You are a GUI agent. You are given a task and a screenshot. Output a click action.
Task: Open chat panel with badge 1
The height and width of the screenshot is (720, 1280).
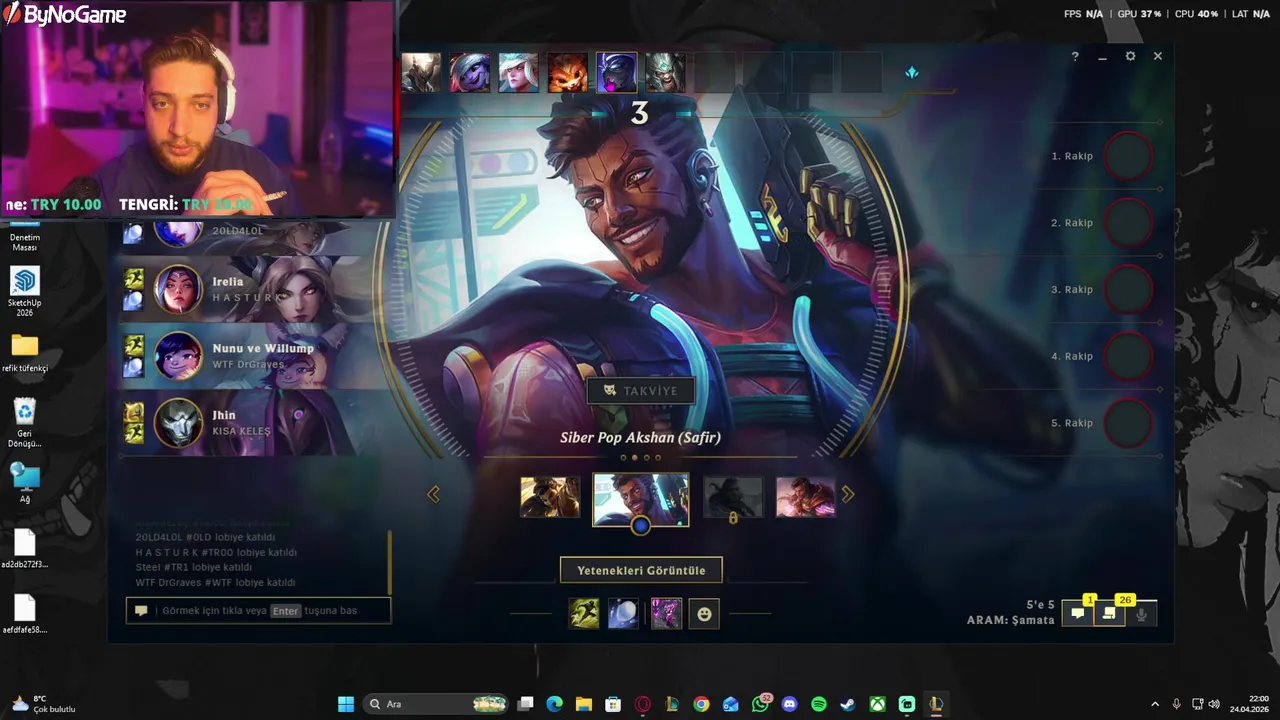1078,614
